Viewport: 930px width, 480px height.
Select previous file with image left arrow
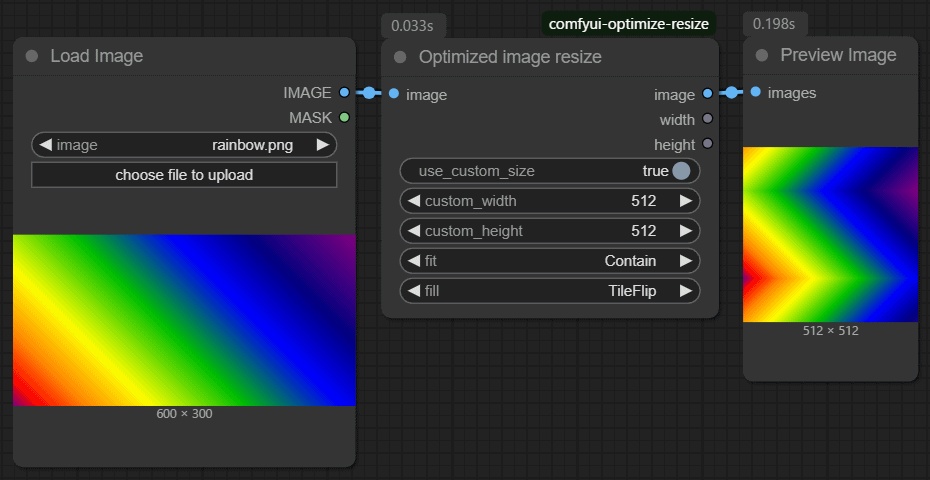[45, 145]
